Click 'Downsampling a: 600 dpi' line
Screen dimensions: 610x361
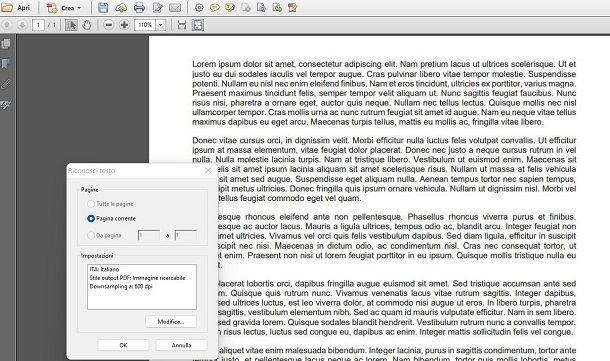(121, 286)
